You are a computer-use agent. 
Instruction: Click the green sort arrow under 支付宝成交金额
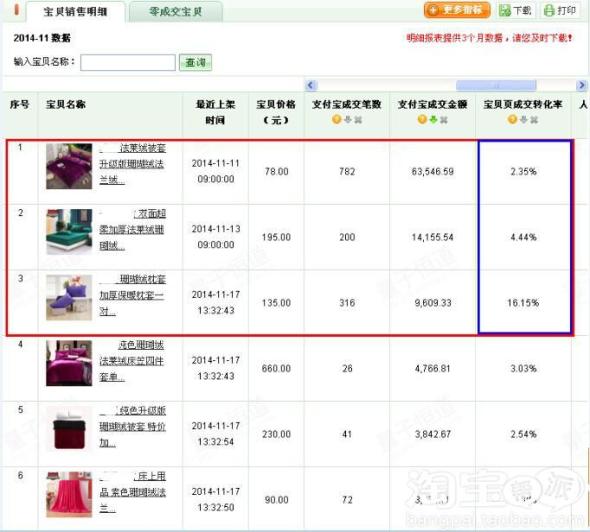433,119
